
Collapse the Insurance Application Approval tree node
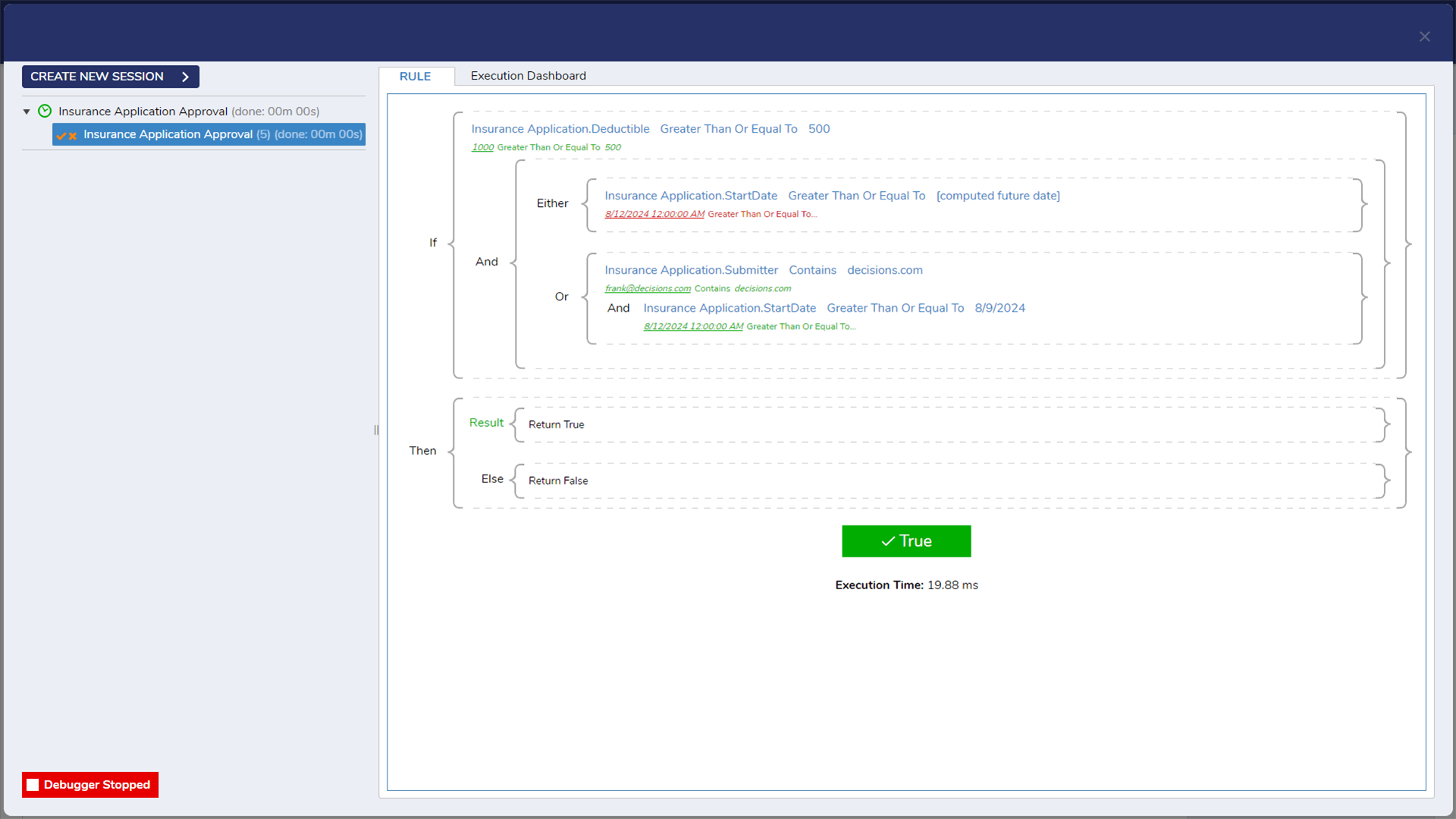coord(27,111)
